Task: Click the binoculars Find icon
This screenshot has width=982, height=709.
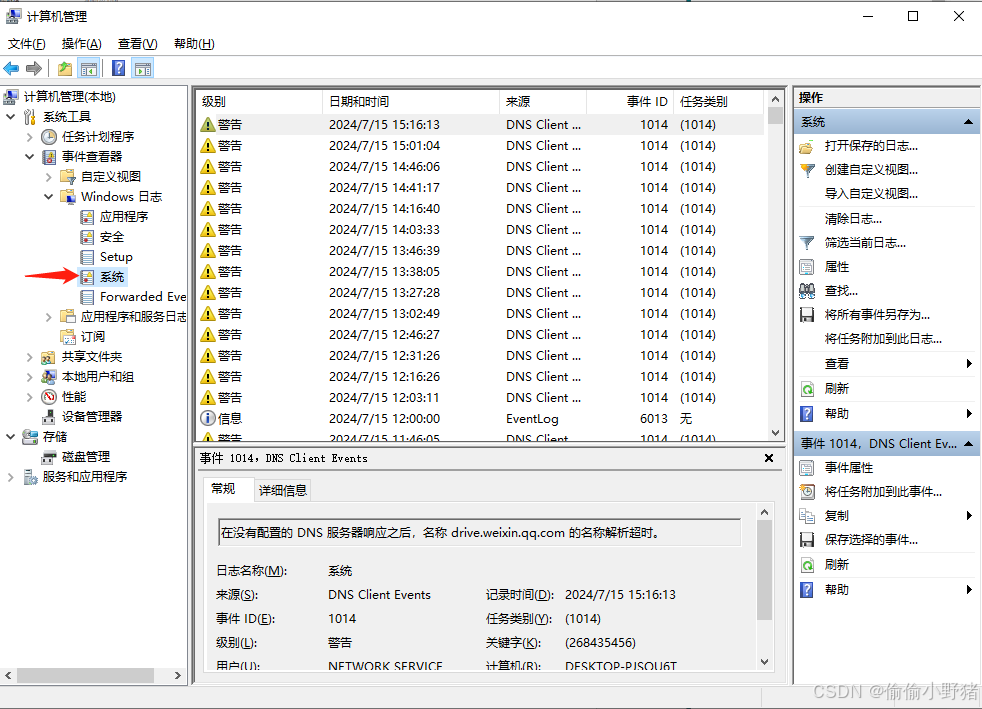Action: point(807,291)
